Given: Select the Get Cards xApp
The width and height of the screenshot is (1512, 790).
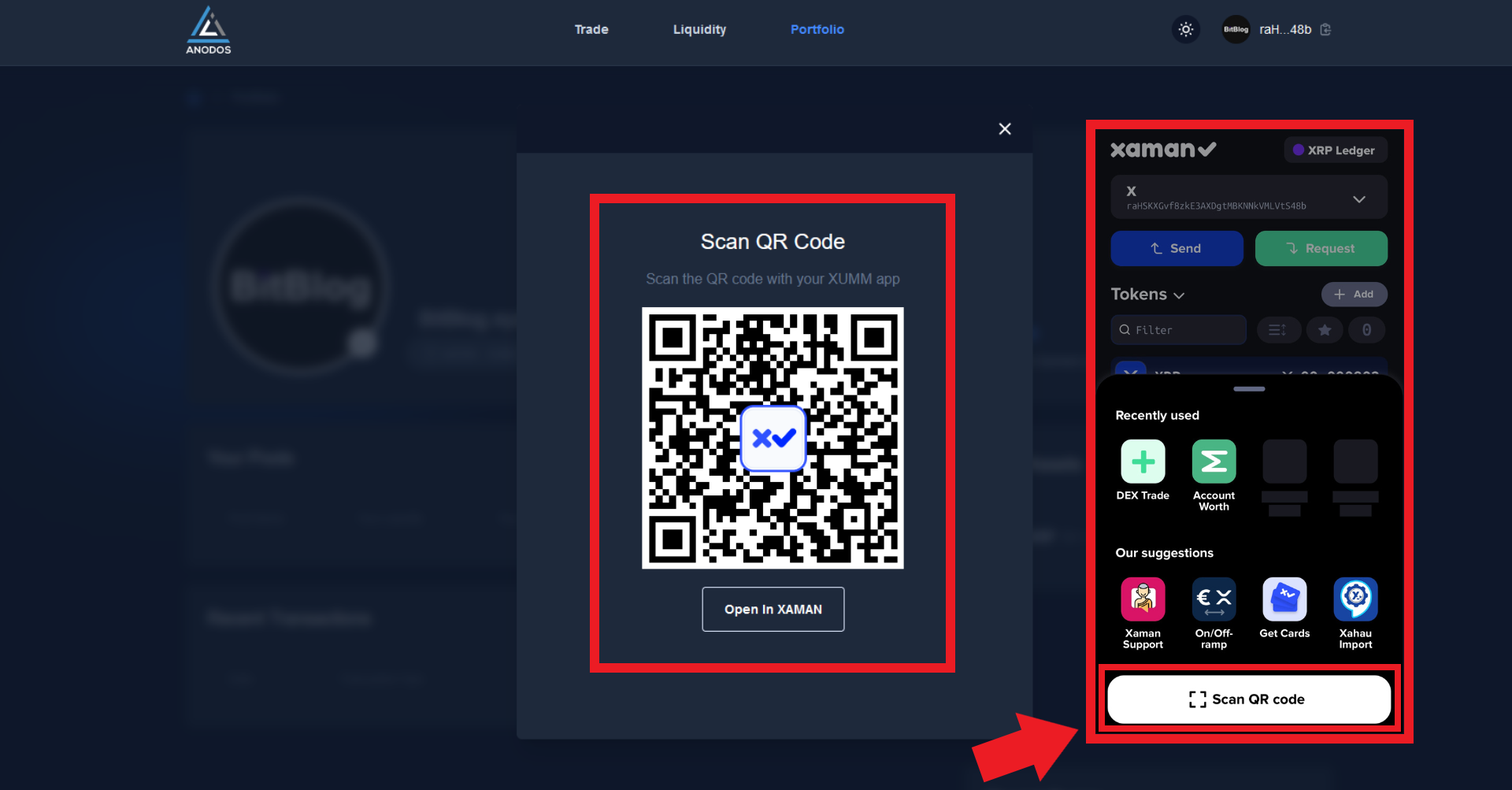Looking at the screenshot, I should tap(1284, 599).
